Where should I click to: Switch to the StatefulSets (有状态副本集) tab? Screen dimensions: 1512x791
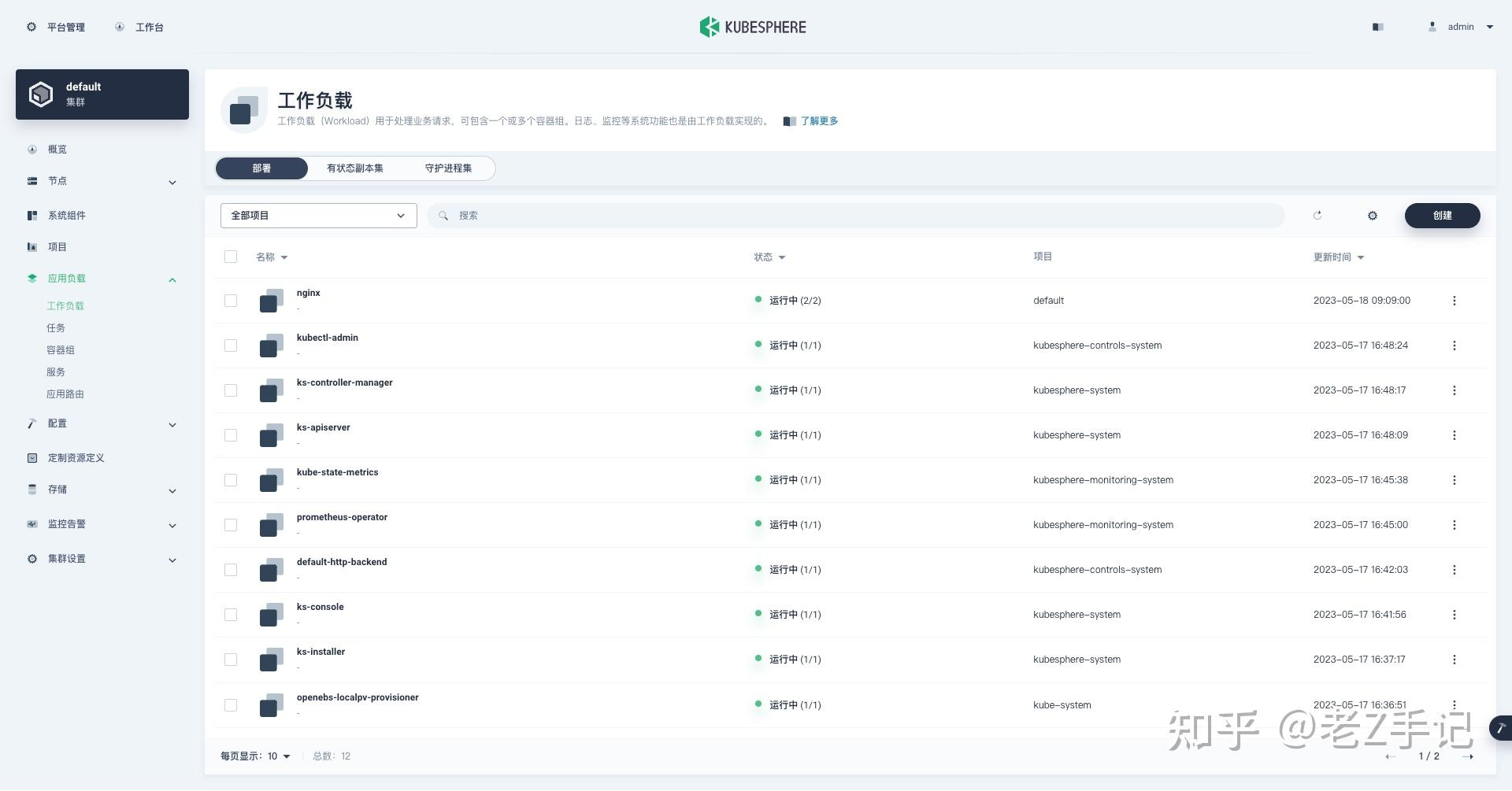point(355,168)
